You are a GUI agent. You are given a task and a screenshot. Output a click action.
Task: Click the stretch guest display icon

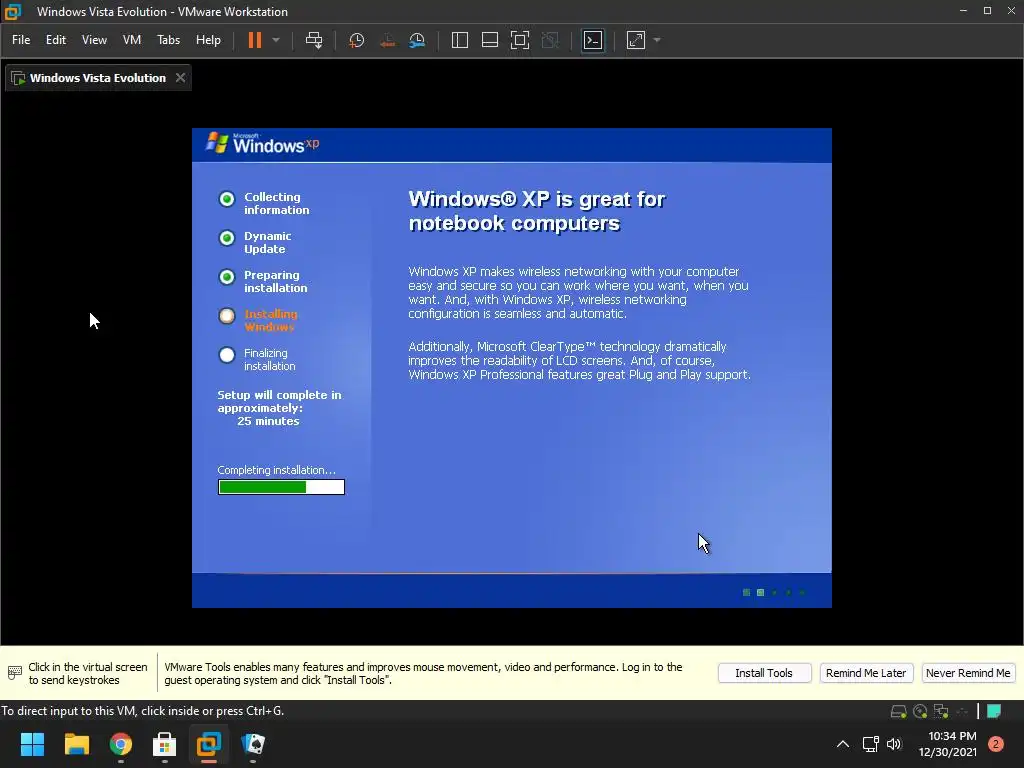636,40
